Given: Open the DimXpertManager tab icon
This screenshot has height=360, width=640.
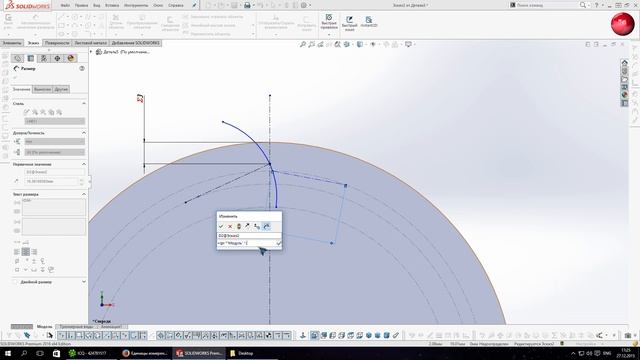Looking at the screenshot, I should click(x=57, y=58).
